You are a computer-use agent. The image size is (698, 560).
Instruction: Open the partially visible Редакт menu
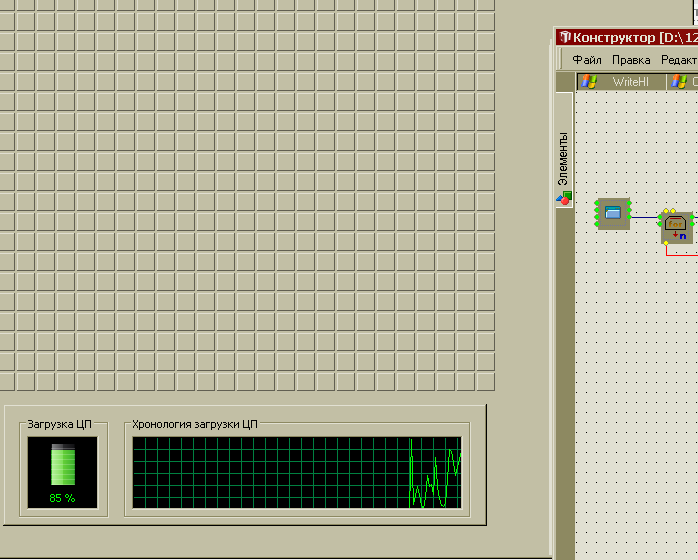678,60
